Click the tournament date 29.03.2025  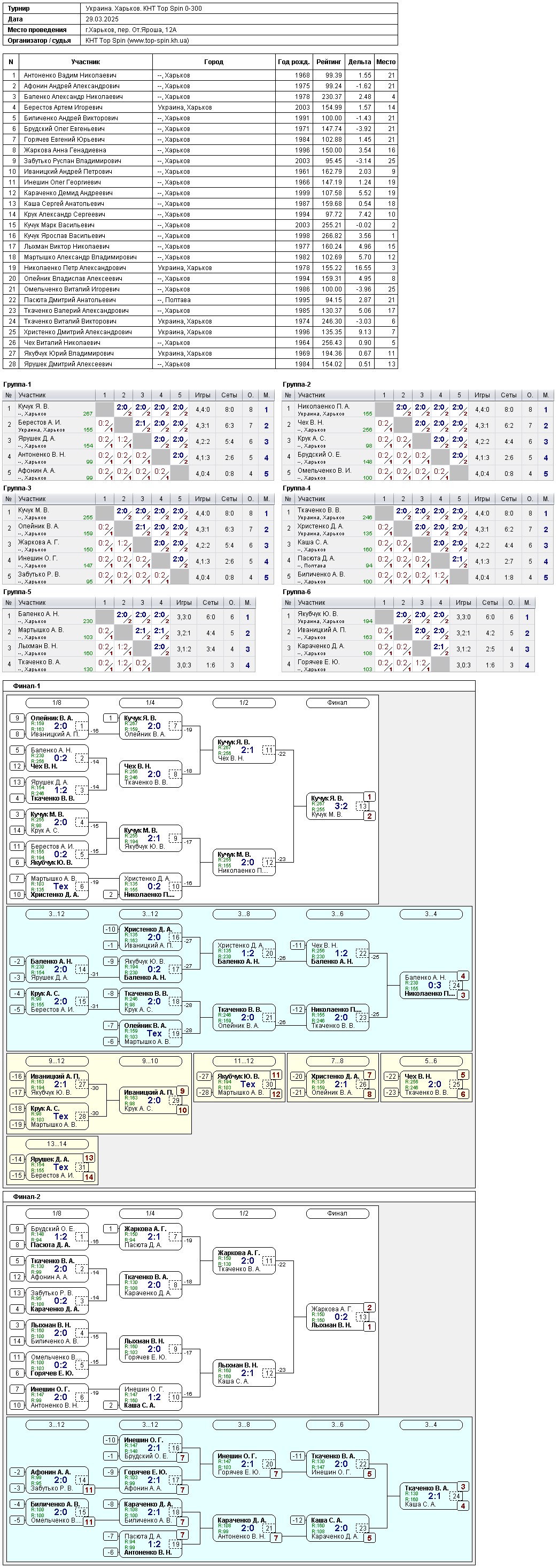[x=102, y=19]
